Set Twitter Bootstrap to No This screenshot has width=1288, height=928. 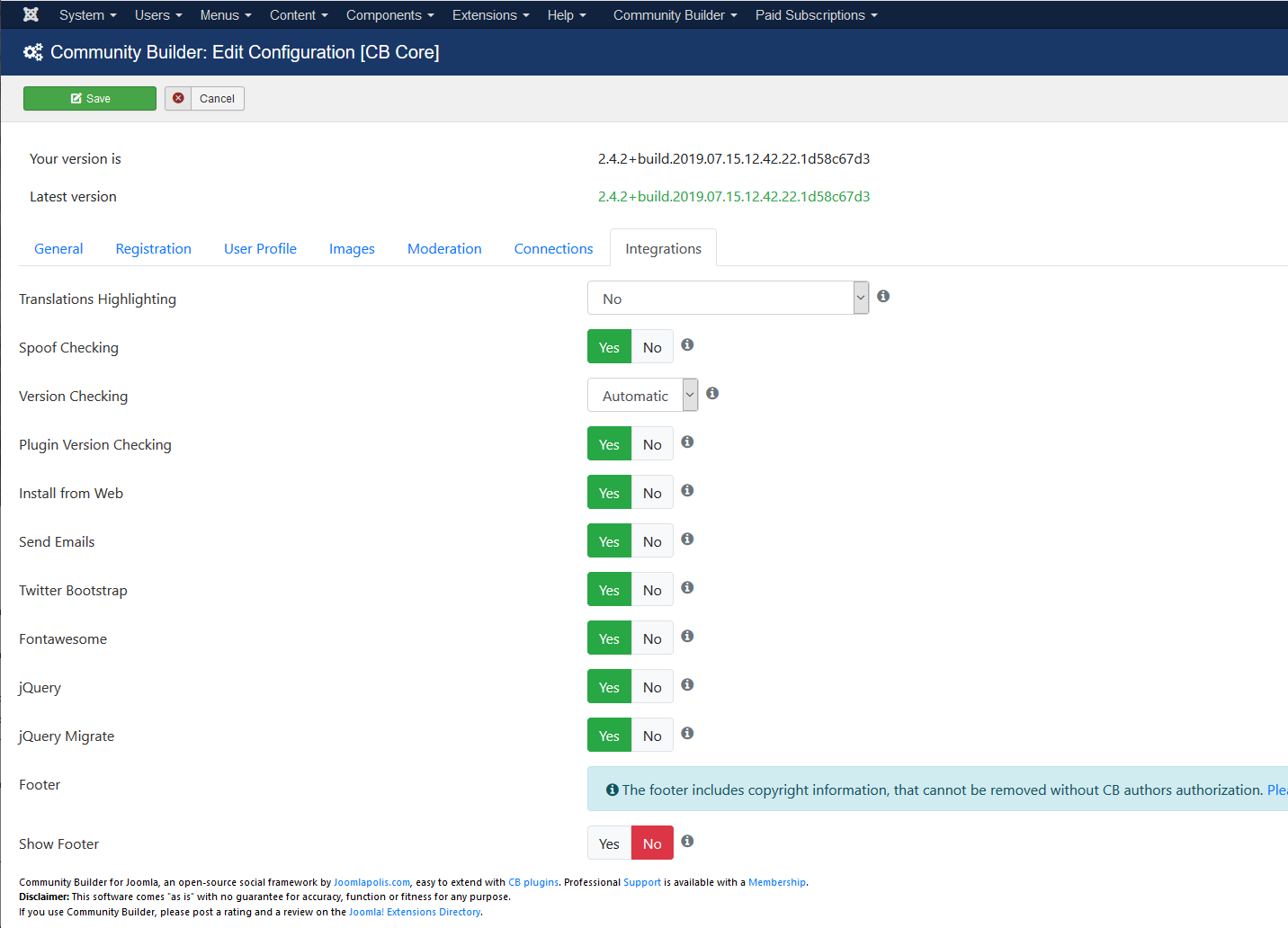[652, 590]
